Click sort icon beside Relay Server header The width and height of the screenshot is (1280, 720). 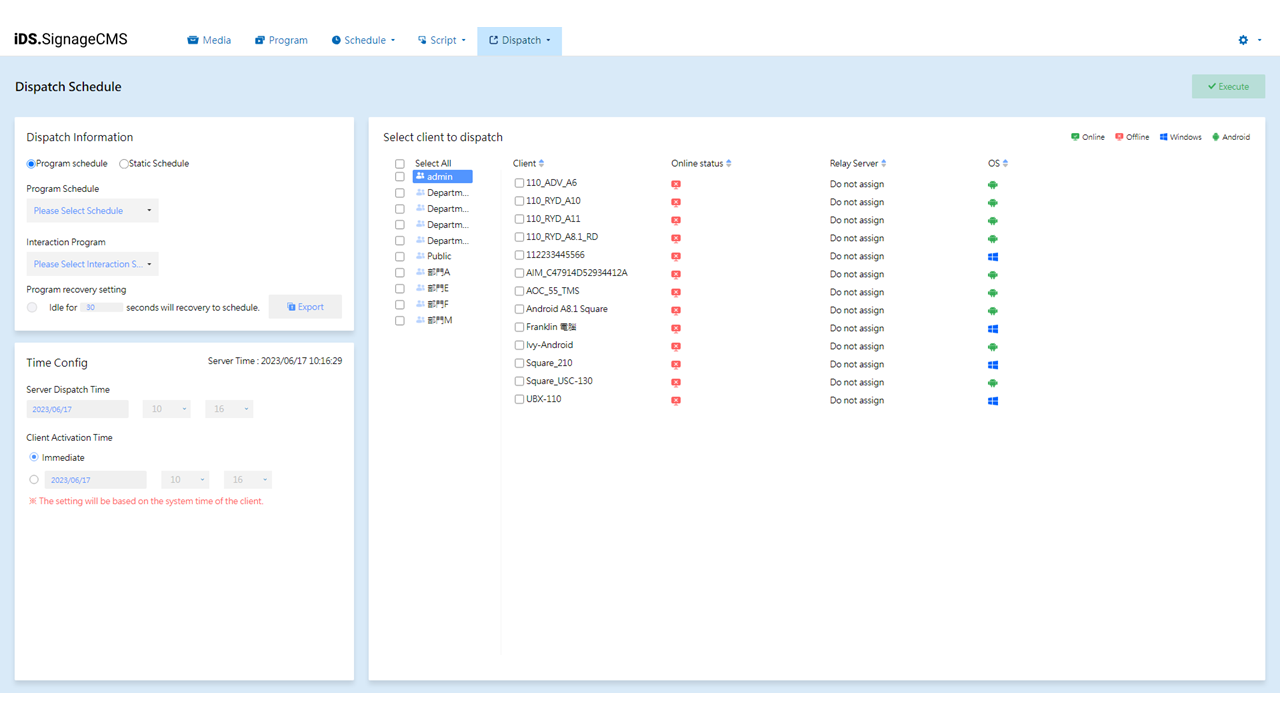tap(884, 164)
